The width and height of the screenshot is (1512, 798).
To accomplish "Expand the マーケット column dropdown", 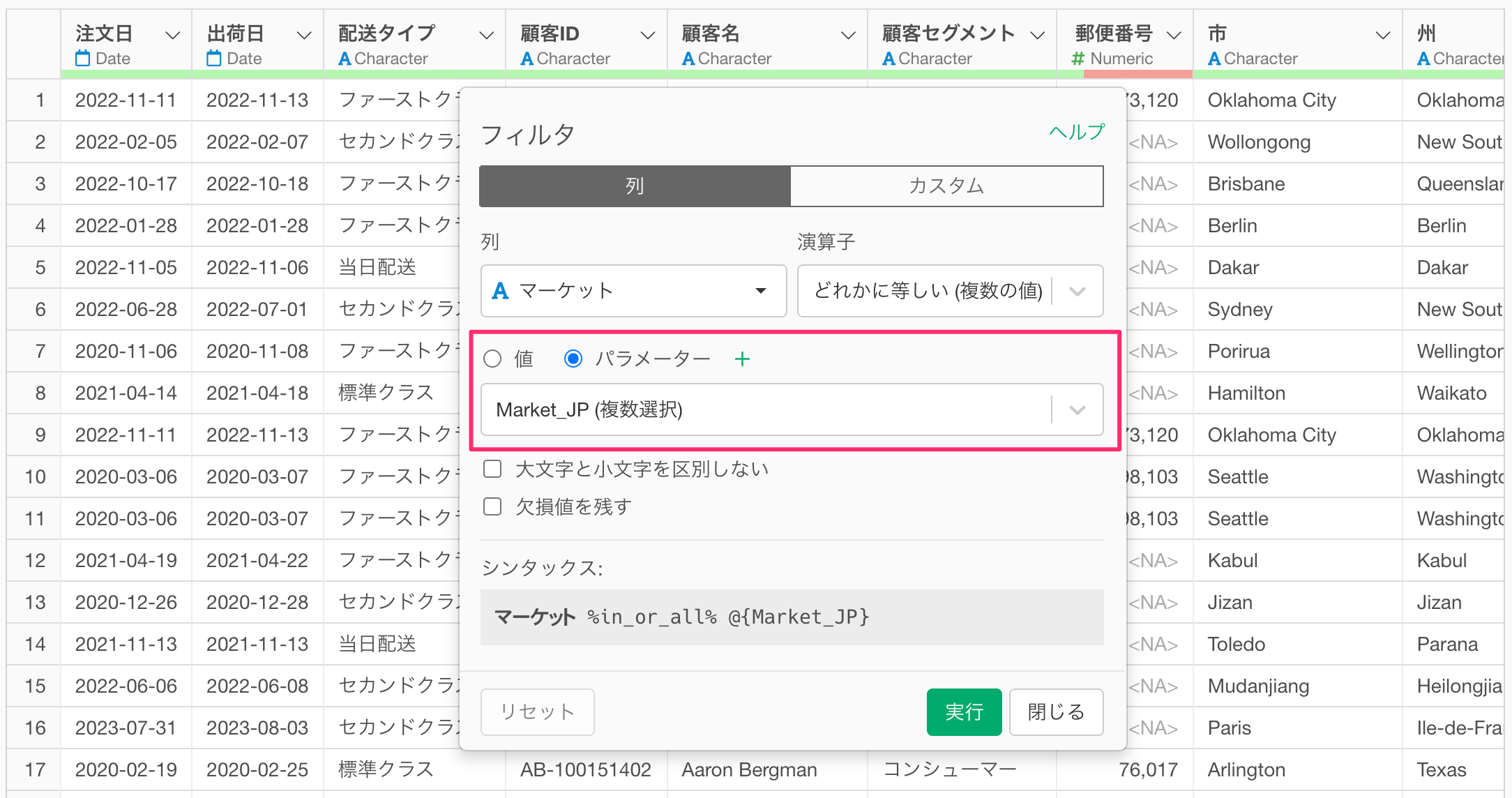I will click(x=761, y=291).
